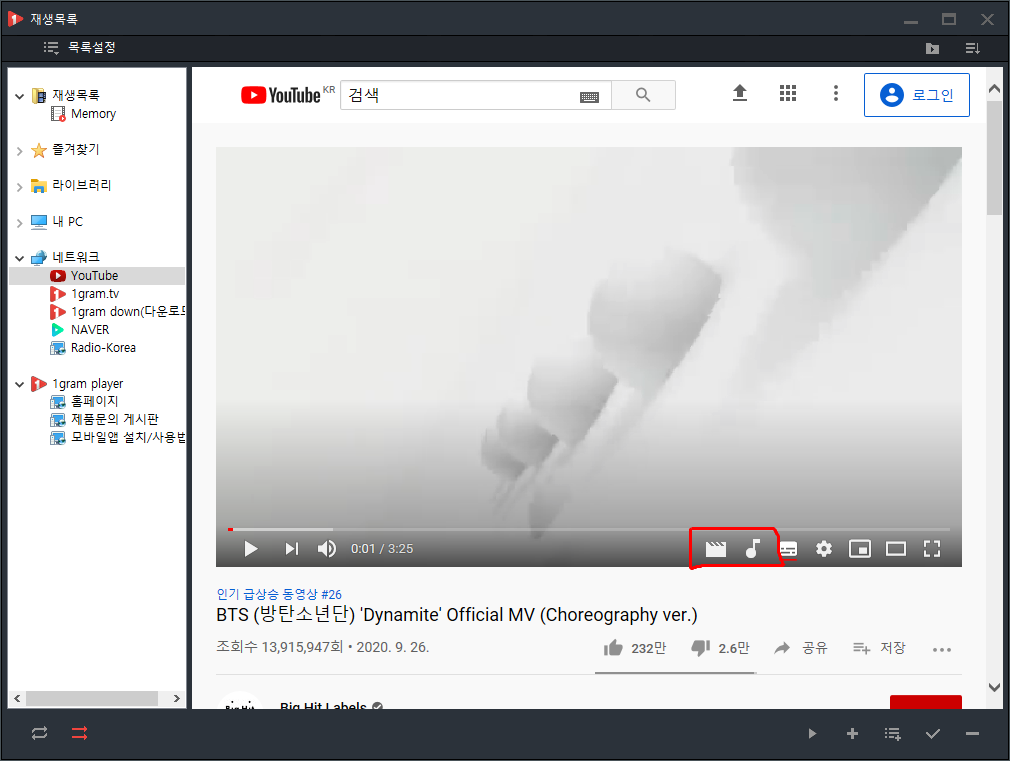Click the sidebar horizontal scrollbar left arrow
This screenshot has width=1010, height=761.
coord(17,698)
